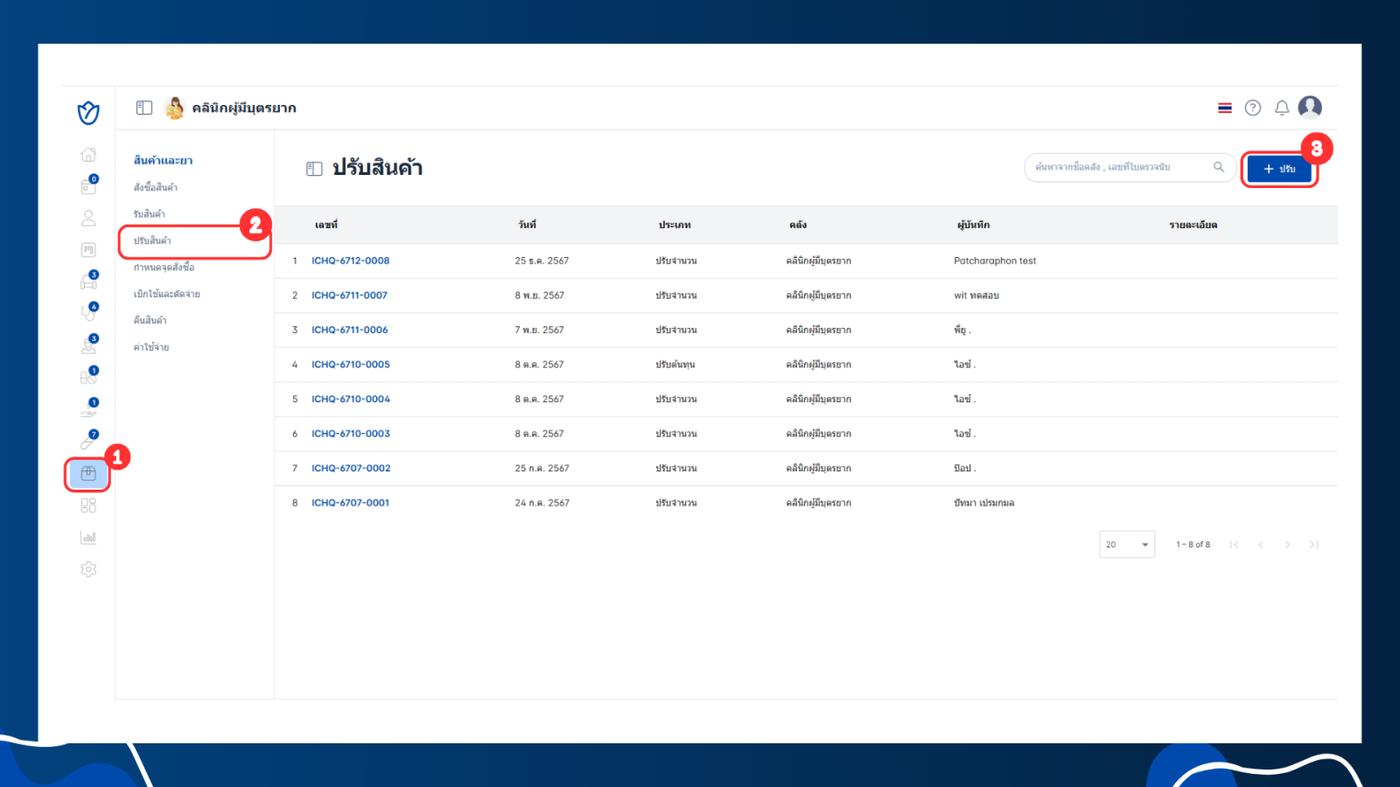The image size is (1400, 787).
Task: Open the bar chart reports icon
Action: pyautogui.click(x=88, y=538)
